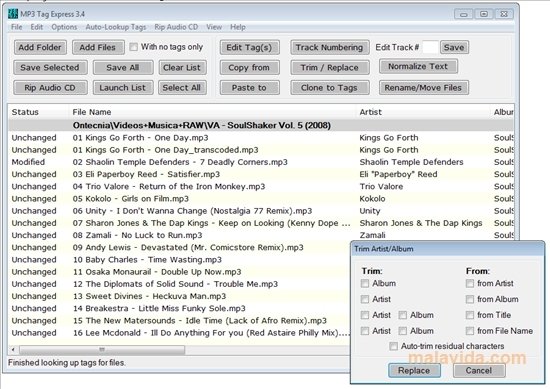The height and width of the screenshot is (389, 550).
Task: Select the SoulShaker Vol. 5 folder group row
Action: click(261, 126)
